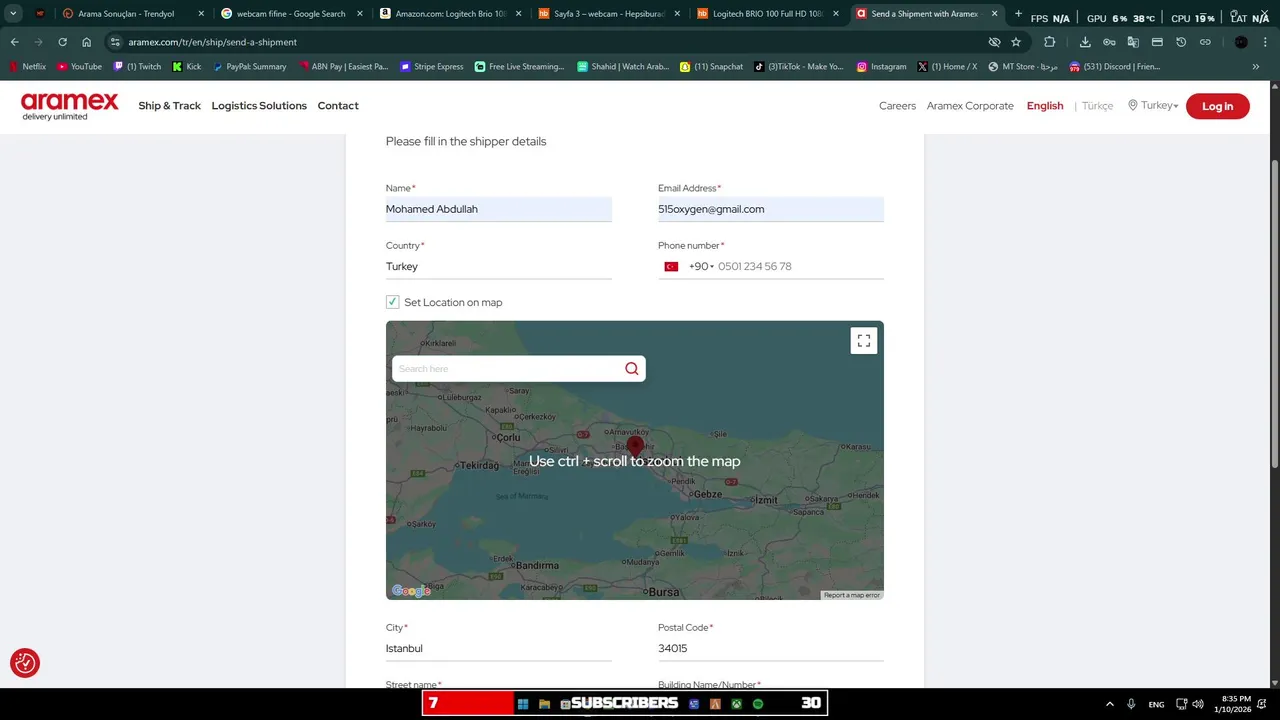Expand hidden bookmarks overflow chevron

click(x=1256, y=67)
